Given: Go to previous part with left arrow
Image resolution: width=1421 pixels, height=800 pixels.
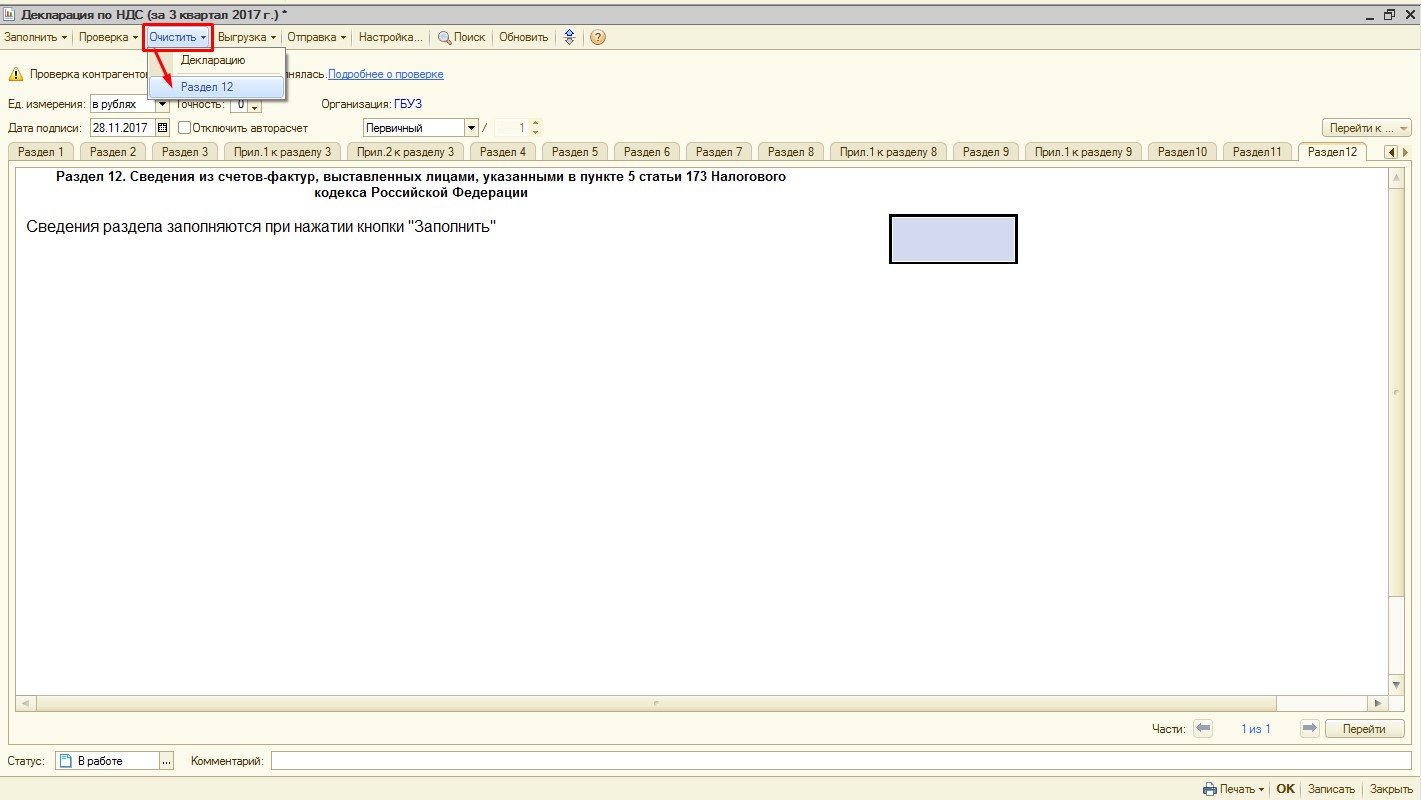Looking at the screenshot, I should pyautogui.click(x=1203, y=729).
